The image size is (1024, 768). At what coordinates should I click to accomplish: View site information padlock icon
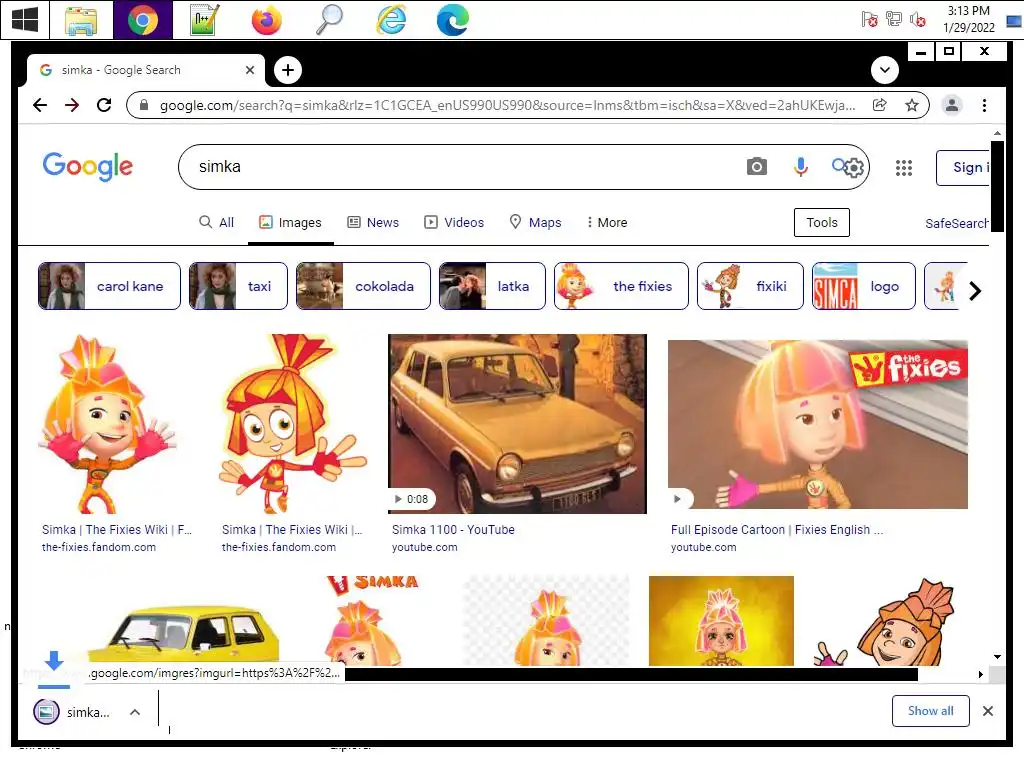[x=144, y=105]
